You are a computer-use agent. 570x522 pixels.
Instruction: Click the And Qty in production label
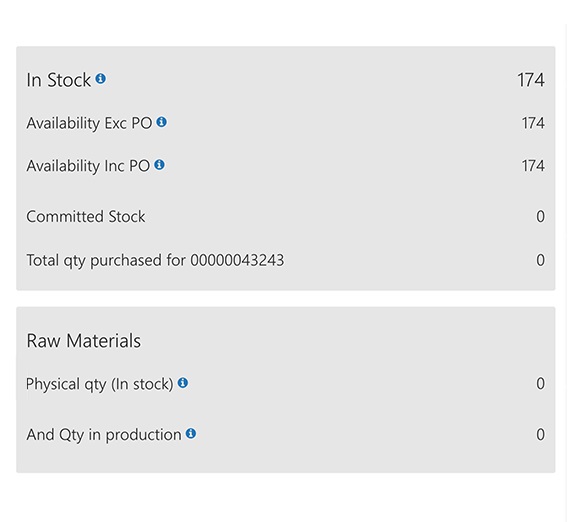pos(104,435)
